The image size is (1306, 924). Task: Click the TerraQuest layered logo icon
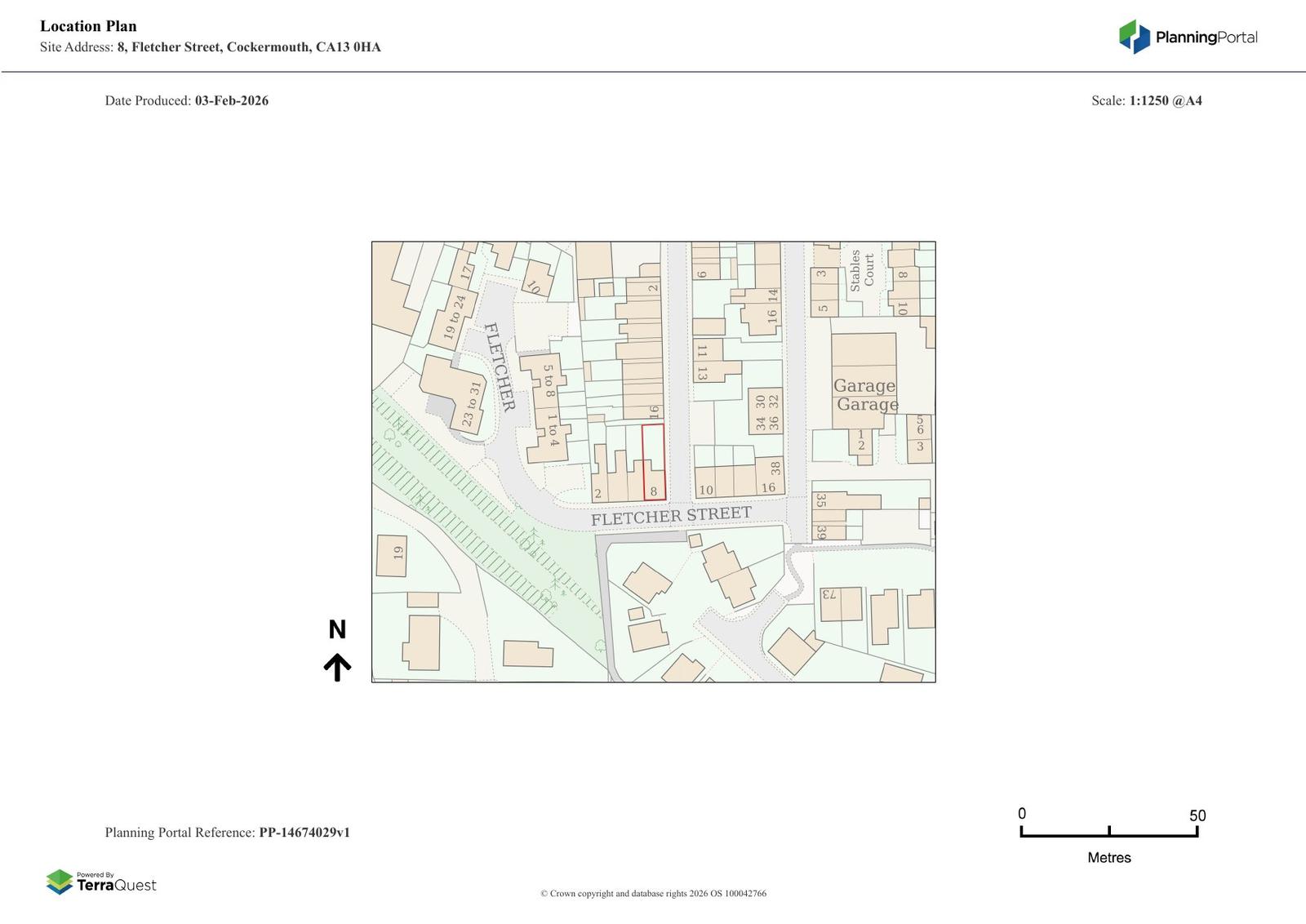[60, 882]
